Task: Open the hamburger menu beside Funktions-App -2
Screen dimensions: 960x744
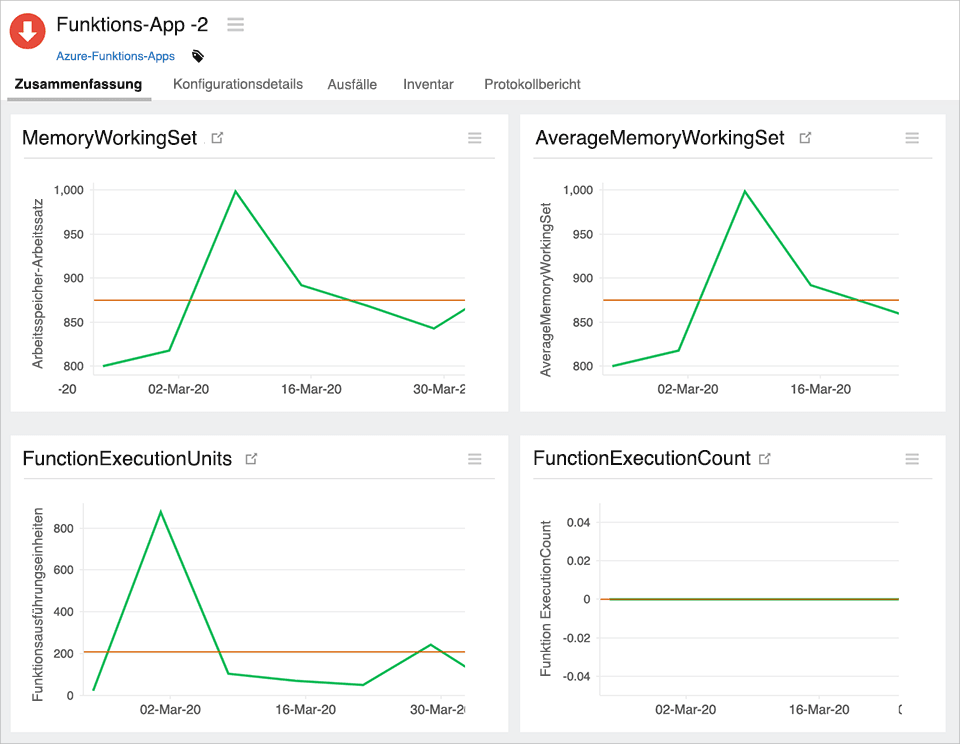Action: click(x=235, y=24)
